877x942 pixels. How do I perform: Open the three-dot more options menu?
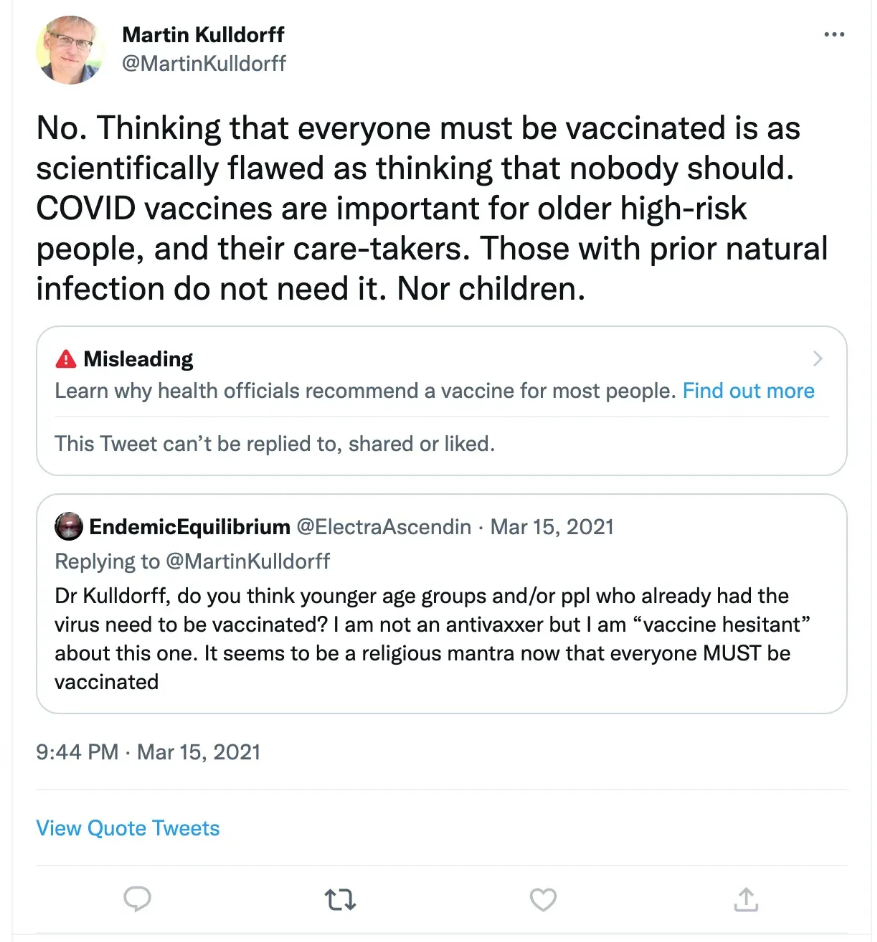834,35
